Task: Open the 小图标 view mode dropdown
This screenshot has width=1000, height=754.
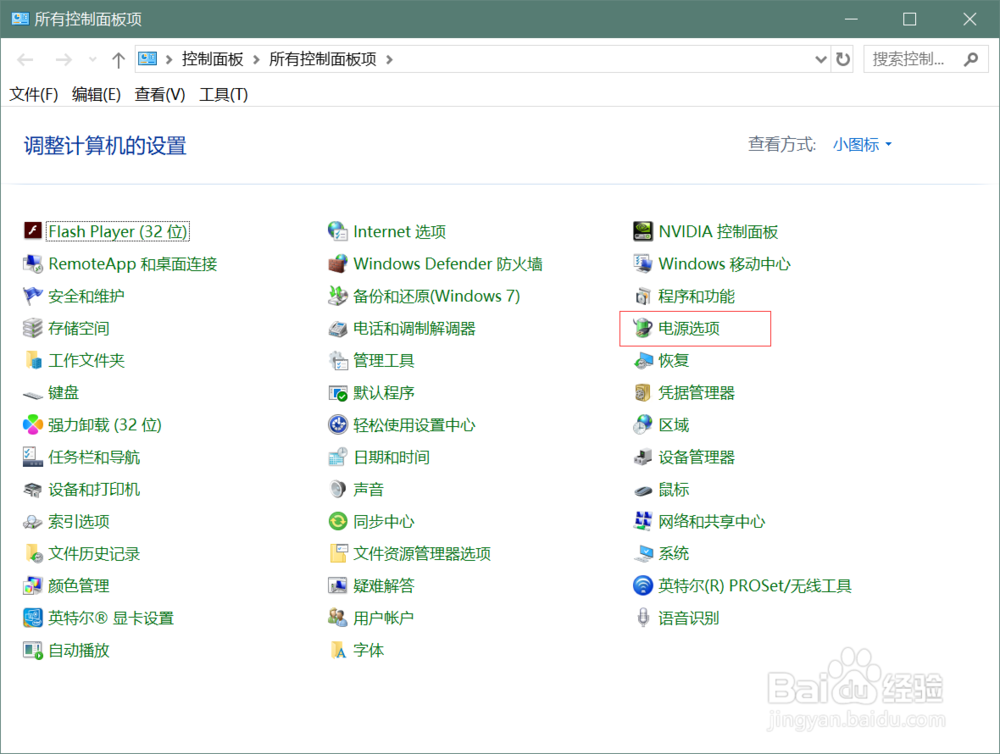Action: point(860,144)
